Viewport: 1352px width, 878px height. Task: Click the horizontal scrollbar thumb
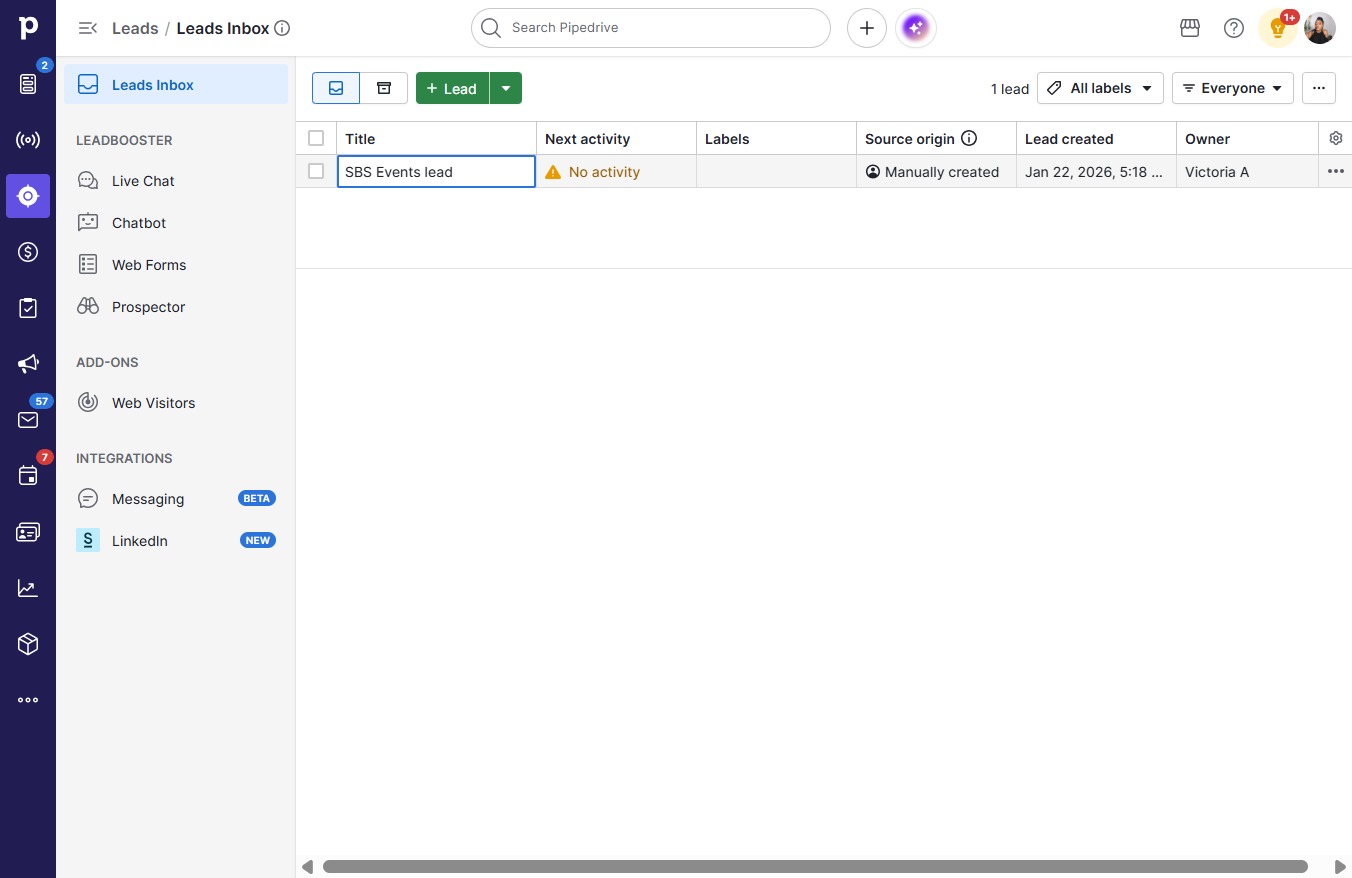[x=815, y=866]
